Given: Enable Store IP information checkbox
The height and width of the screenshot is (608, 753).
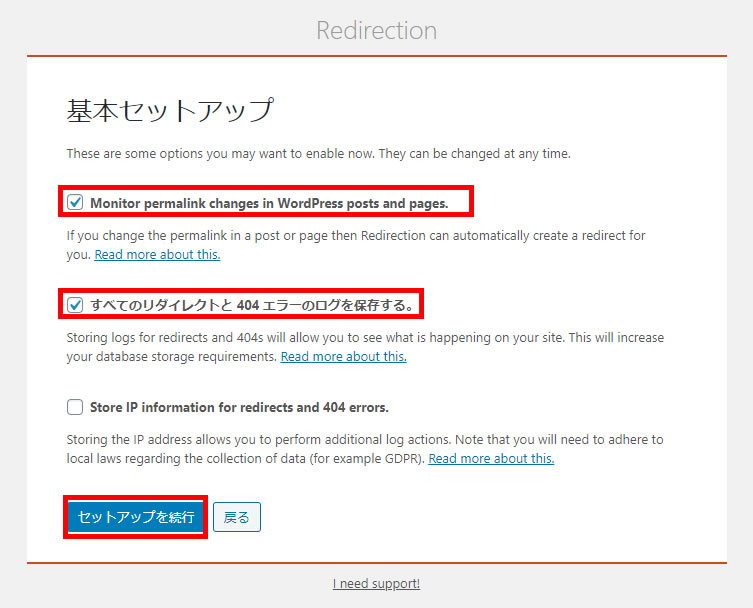Looking at the screenshot, I should click(75, 407).
